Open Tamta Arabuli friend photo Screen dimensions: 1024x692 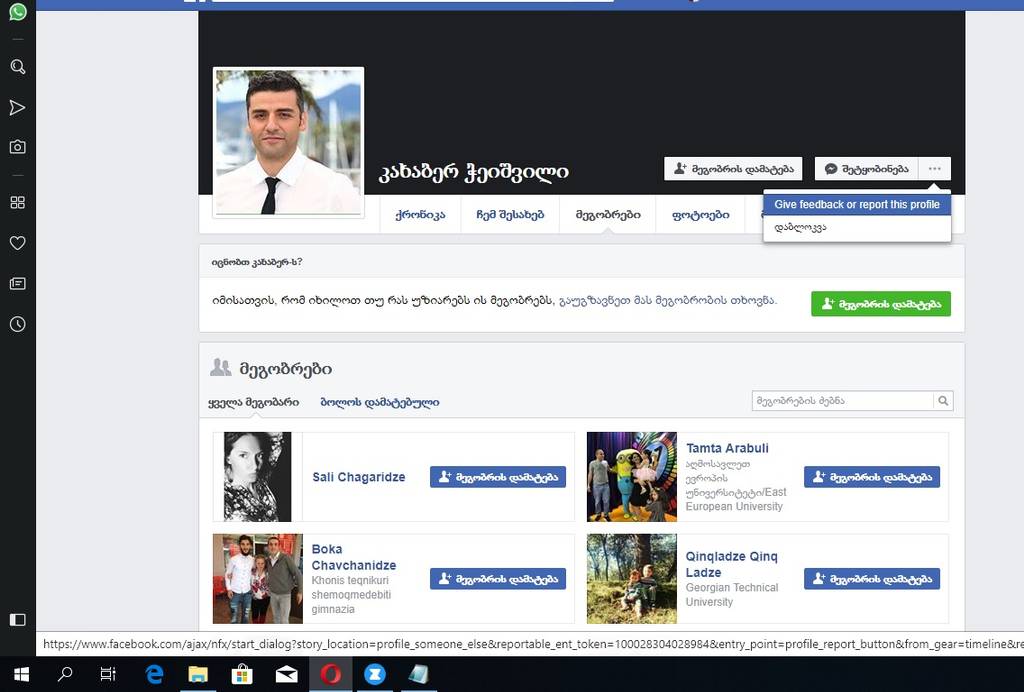pyautogui.click(x=632, y=477)
